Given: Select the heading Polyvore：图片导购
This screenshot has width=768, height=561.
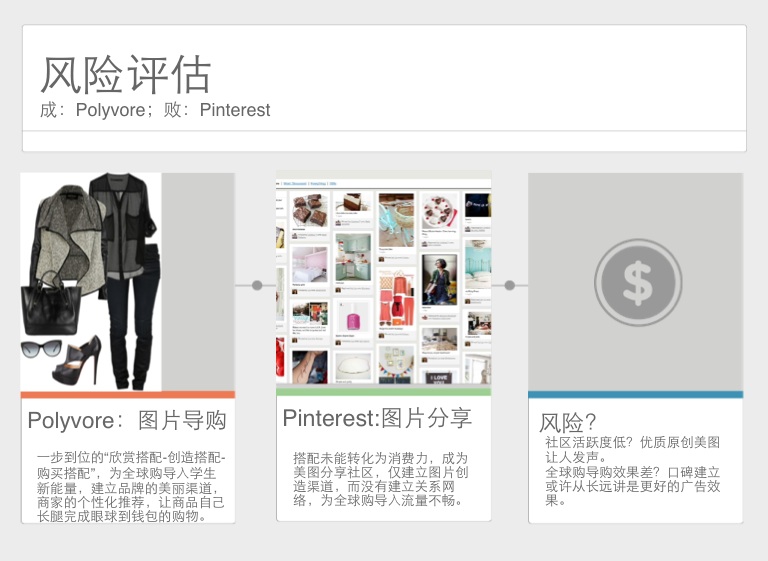Looking at the screenshot, I should point(127,420).
